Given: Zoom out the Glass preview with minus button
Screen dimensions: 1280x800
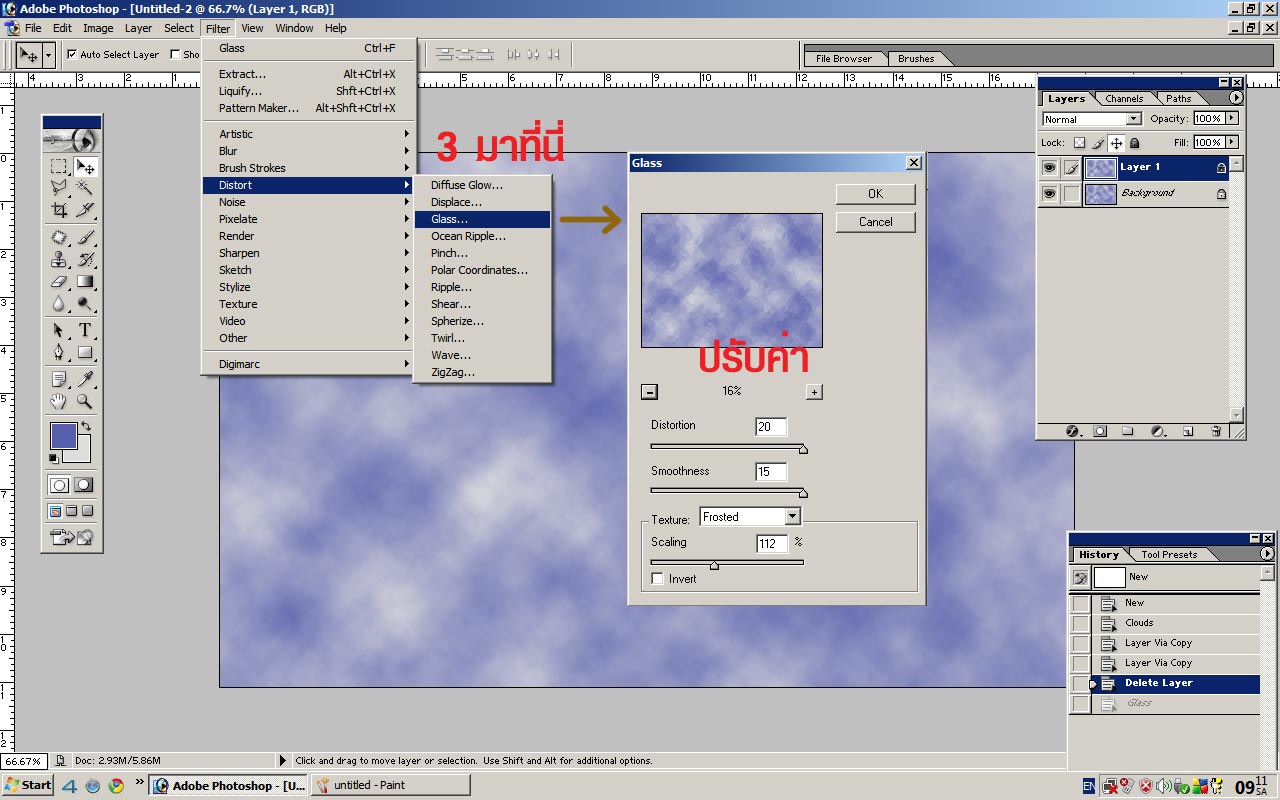Looking at the screenshot, I should pyautogui.click(x=650, y=392).
